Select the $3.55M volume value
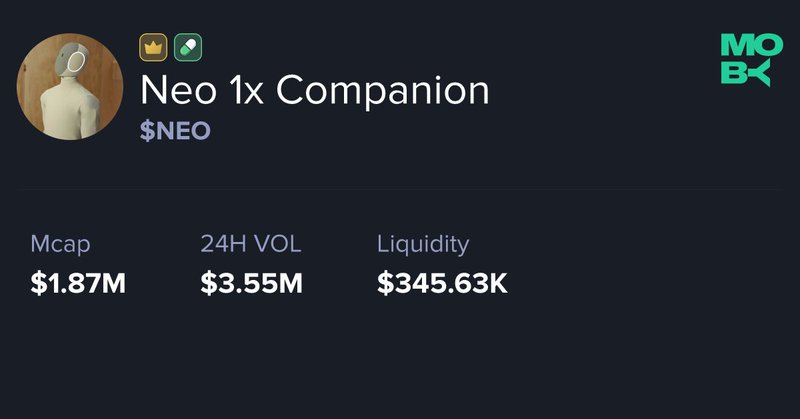 (x=251, y=283)
